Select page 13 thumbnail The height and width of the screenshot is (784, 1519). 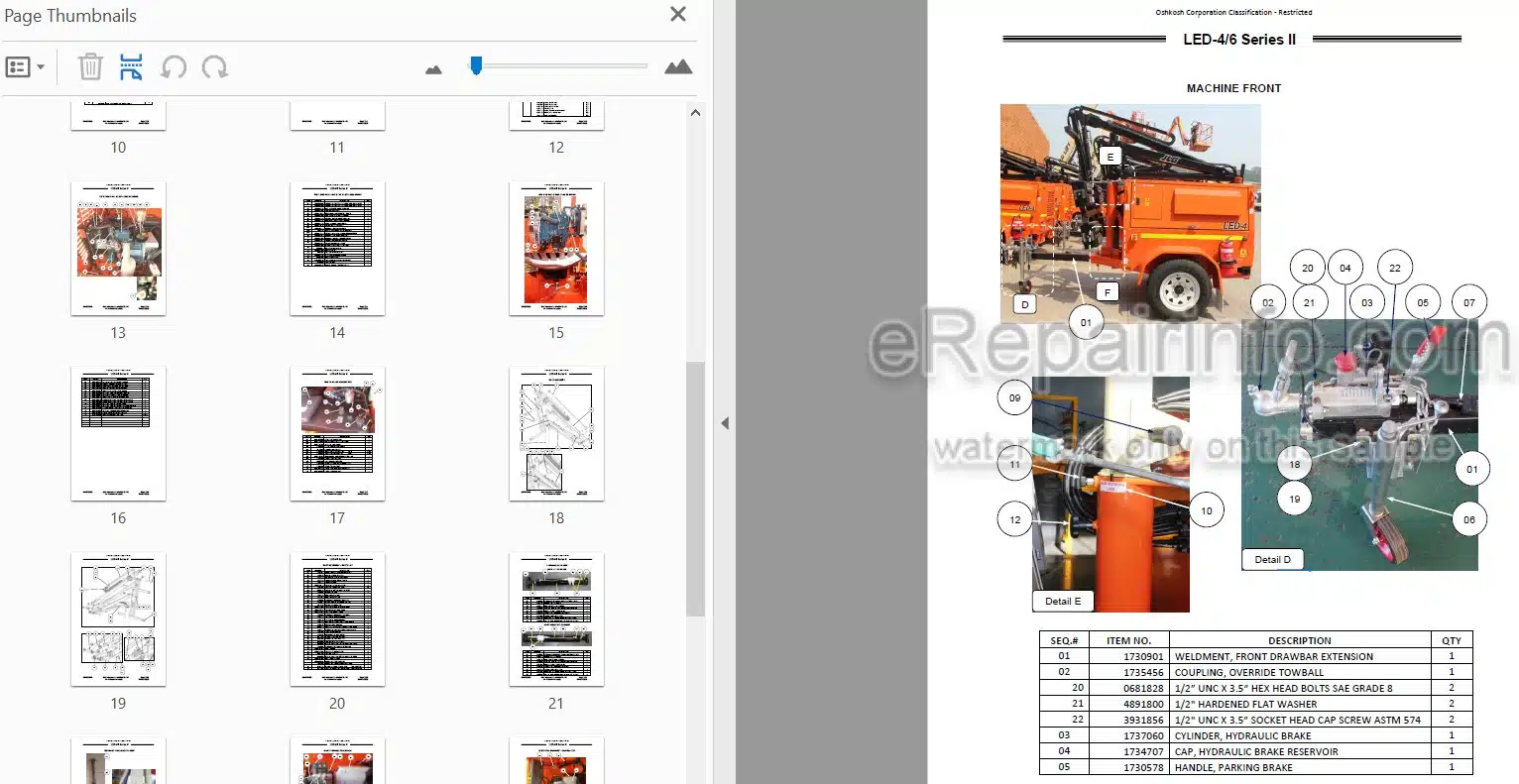coord(118,249)
